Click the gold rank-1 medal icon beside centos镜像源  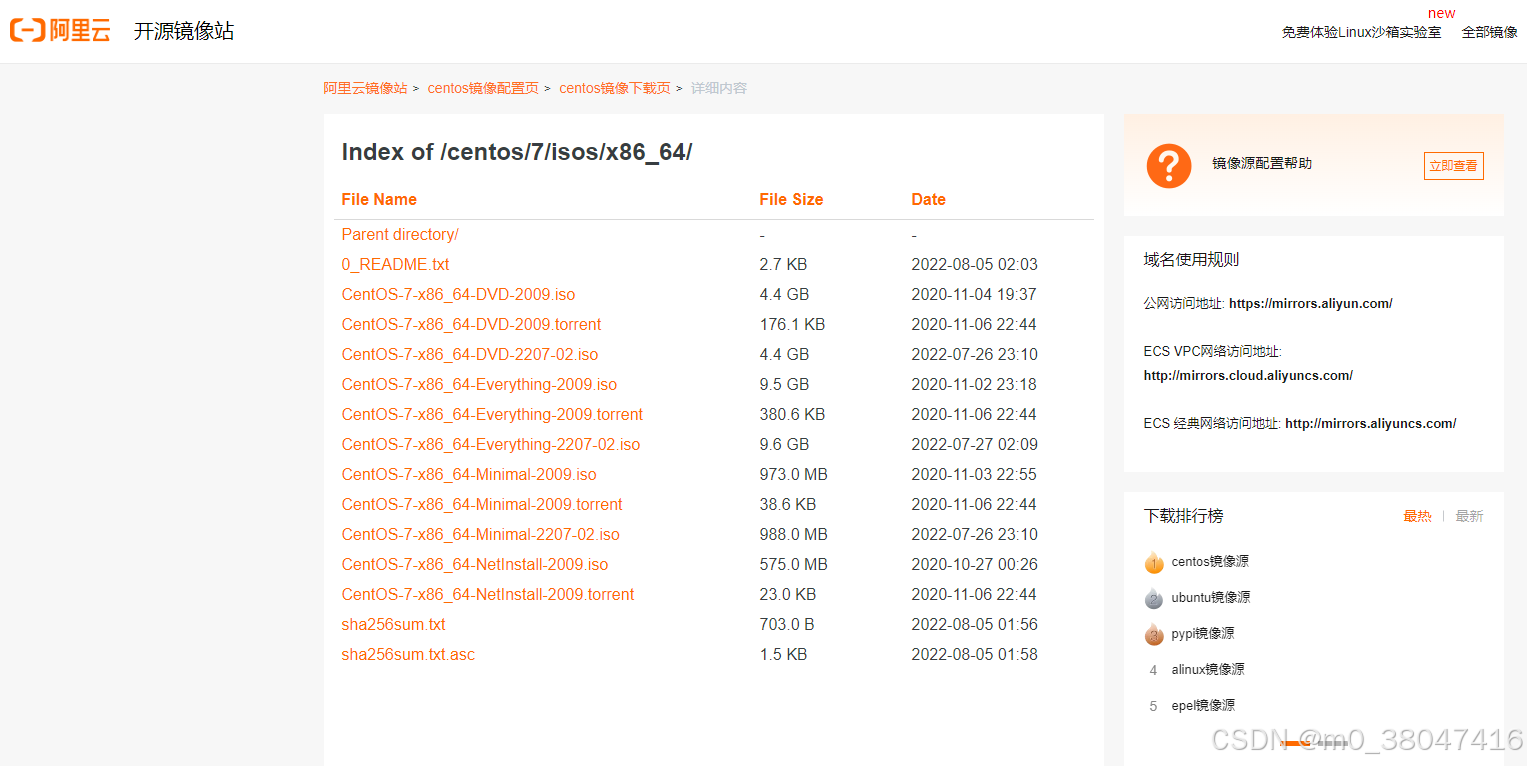(x=1154, y=562)
